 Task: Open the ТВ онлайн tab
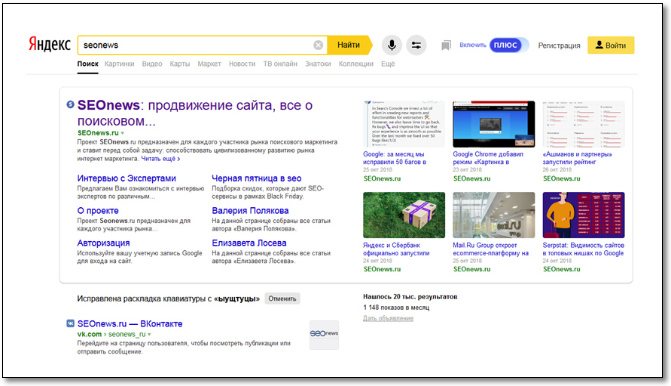(280, 64)
